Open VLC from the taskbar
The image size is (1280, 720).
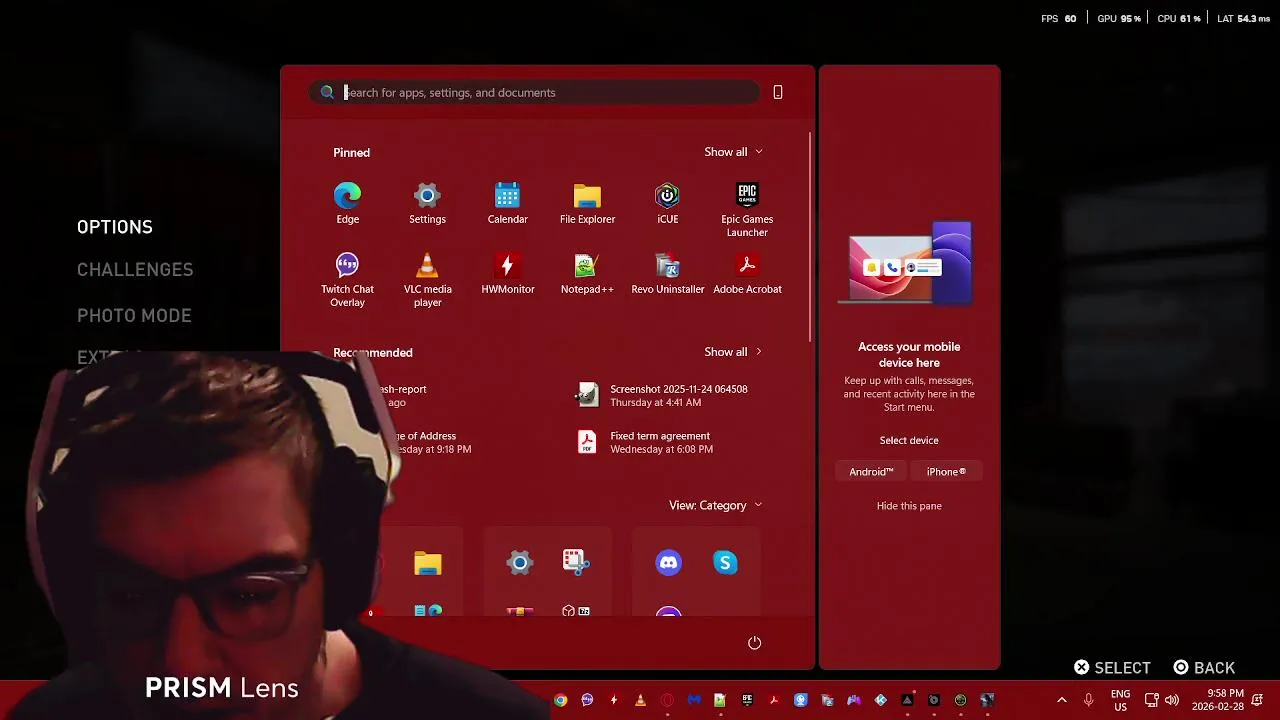640,700
